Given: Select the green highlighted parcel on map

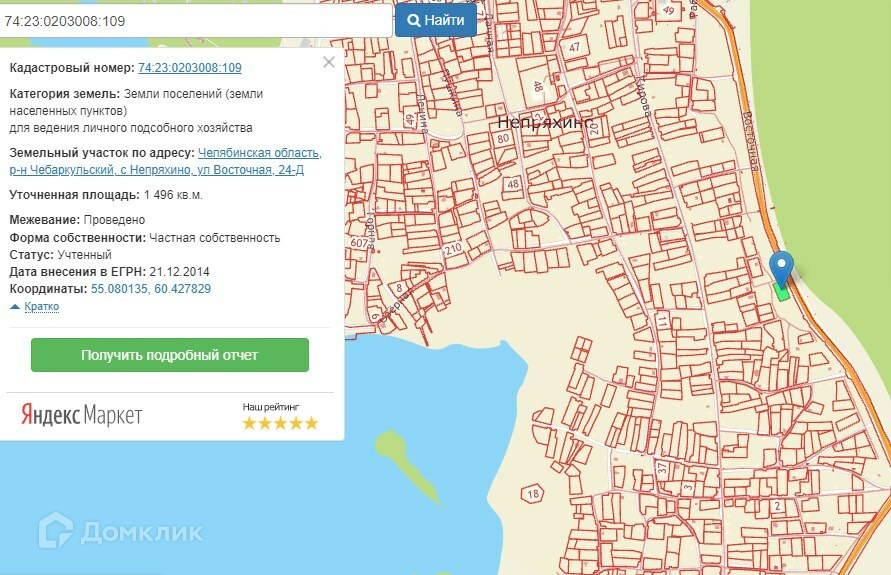Looking at the screenshot, I should 782,293.
